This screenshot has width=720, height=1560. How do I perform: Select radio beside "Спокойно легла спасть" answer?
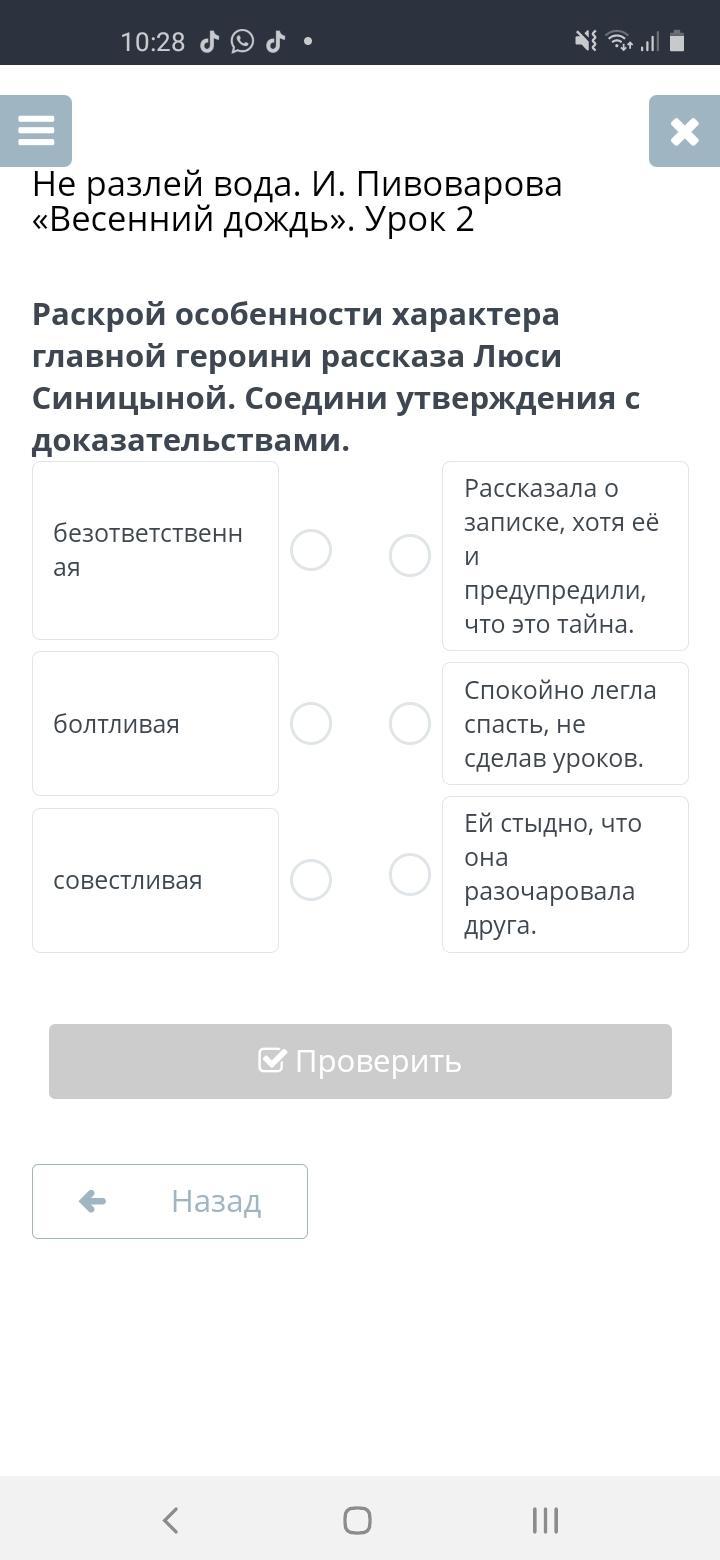410,723
